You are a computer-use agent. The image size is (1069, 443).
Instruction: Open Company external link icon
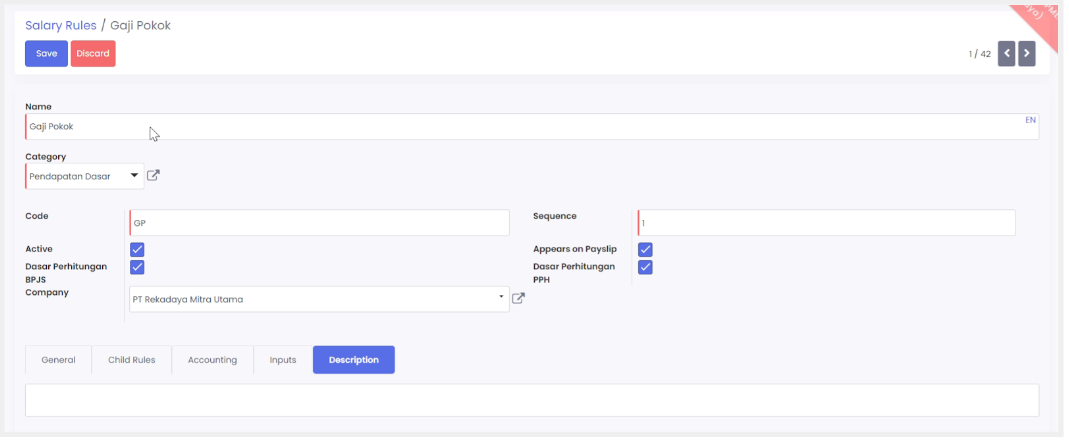click(518, 298)
